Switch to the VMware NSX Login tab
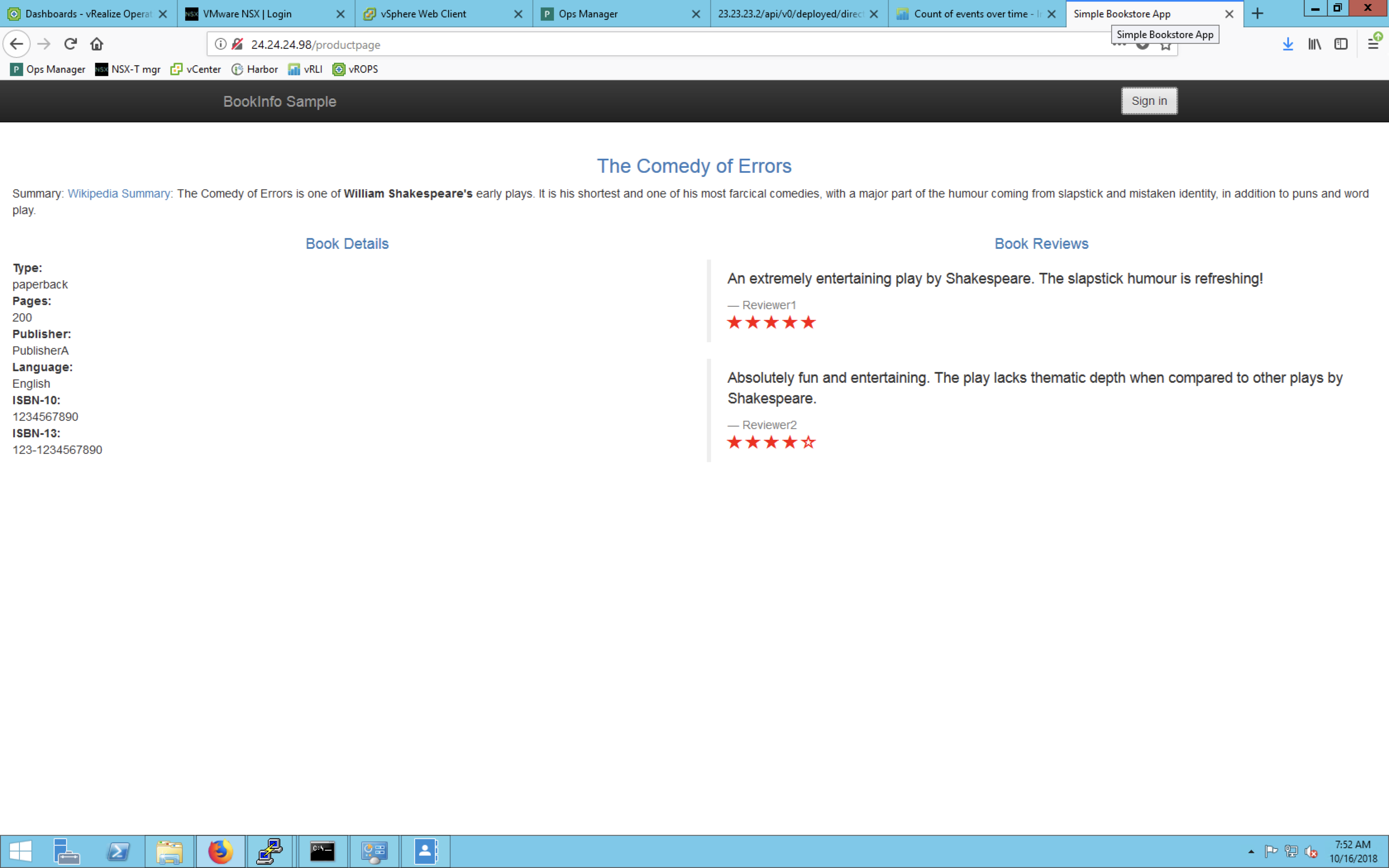Image resolution: width=1389 pixels, height=868 pixels. coord(247,14)
